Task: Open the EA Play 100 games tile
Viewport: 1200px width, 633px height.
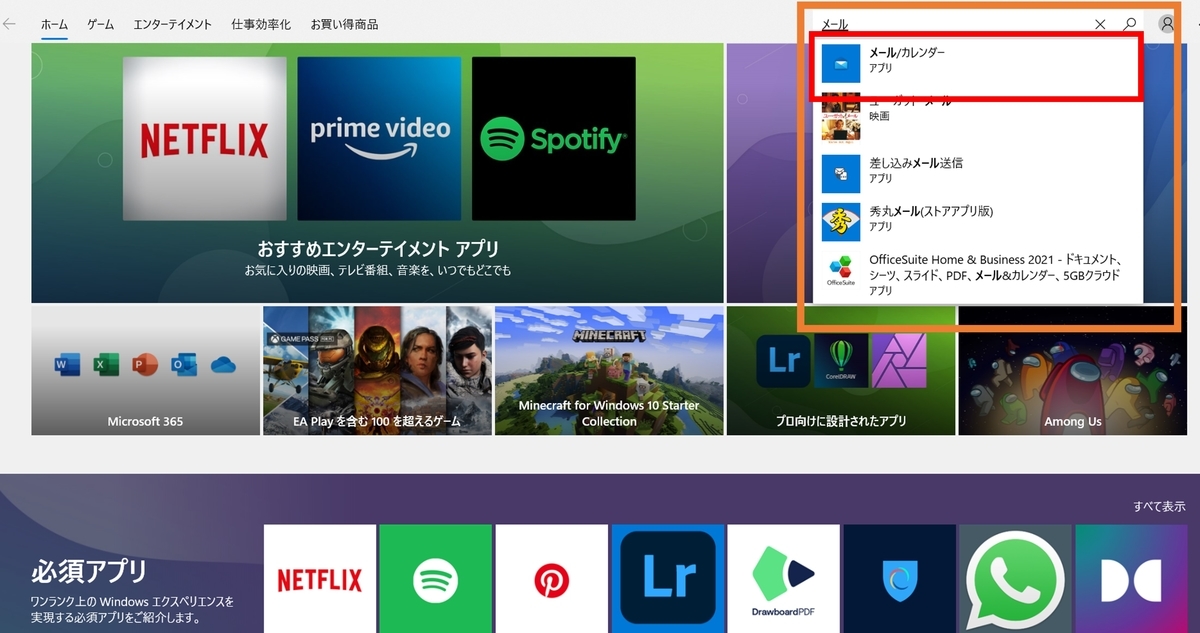Action: (x=377, y=371)
